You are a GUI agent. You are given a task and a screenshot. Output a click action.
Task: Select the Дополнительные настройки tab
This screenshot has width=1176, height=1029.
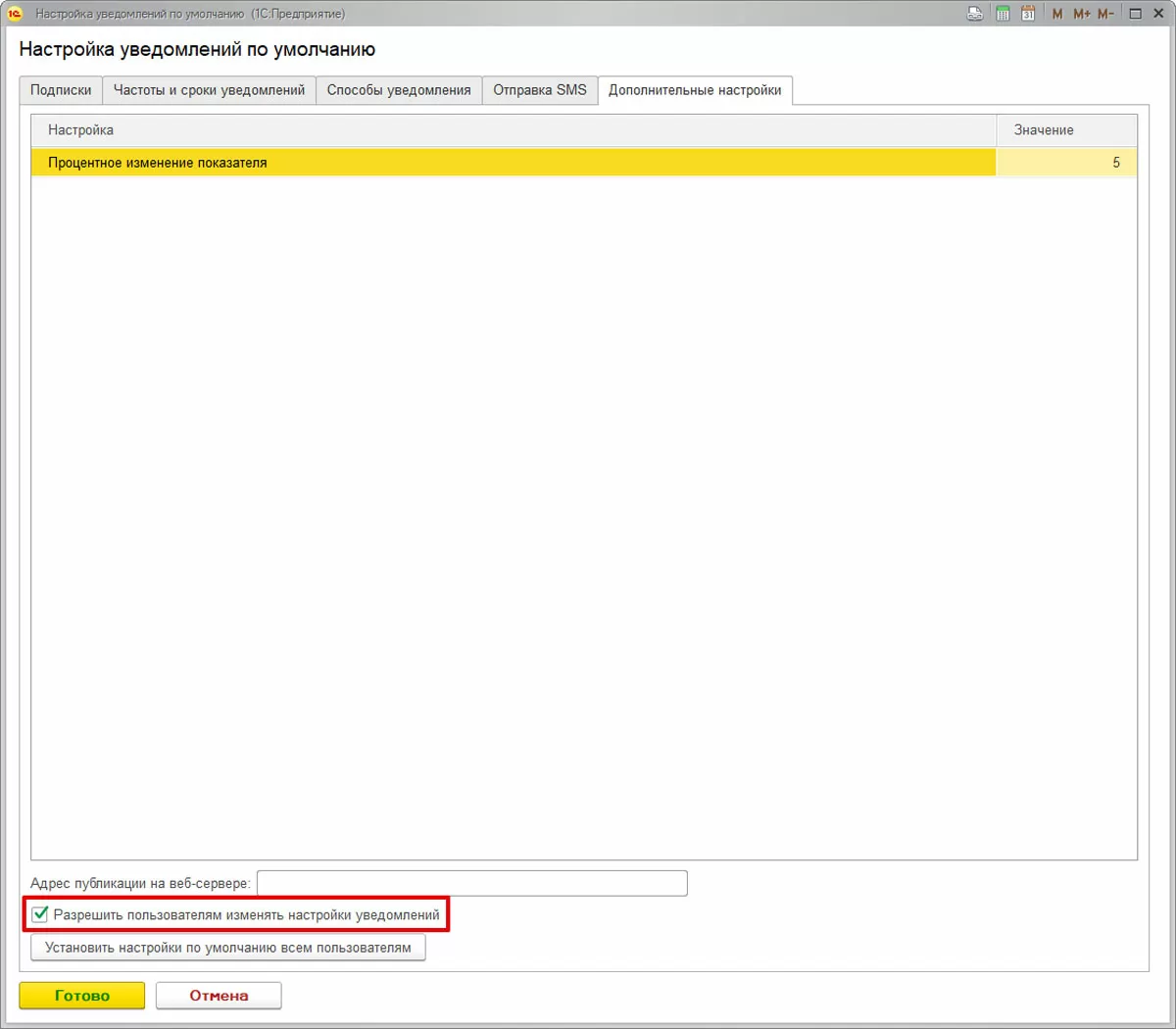(695, 90)
